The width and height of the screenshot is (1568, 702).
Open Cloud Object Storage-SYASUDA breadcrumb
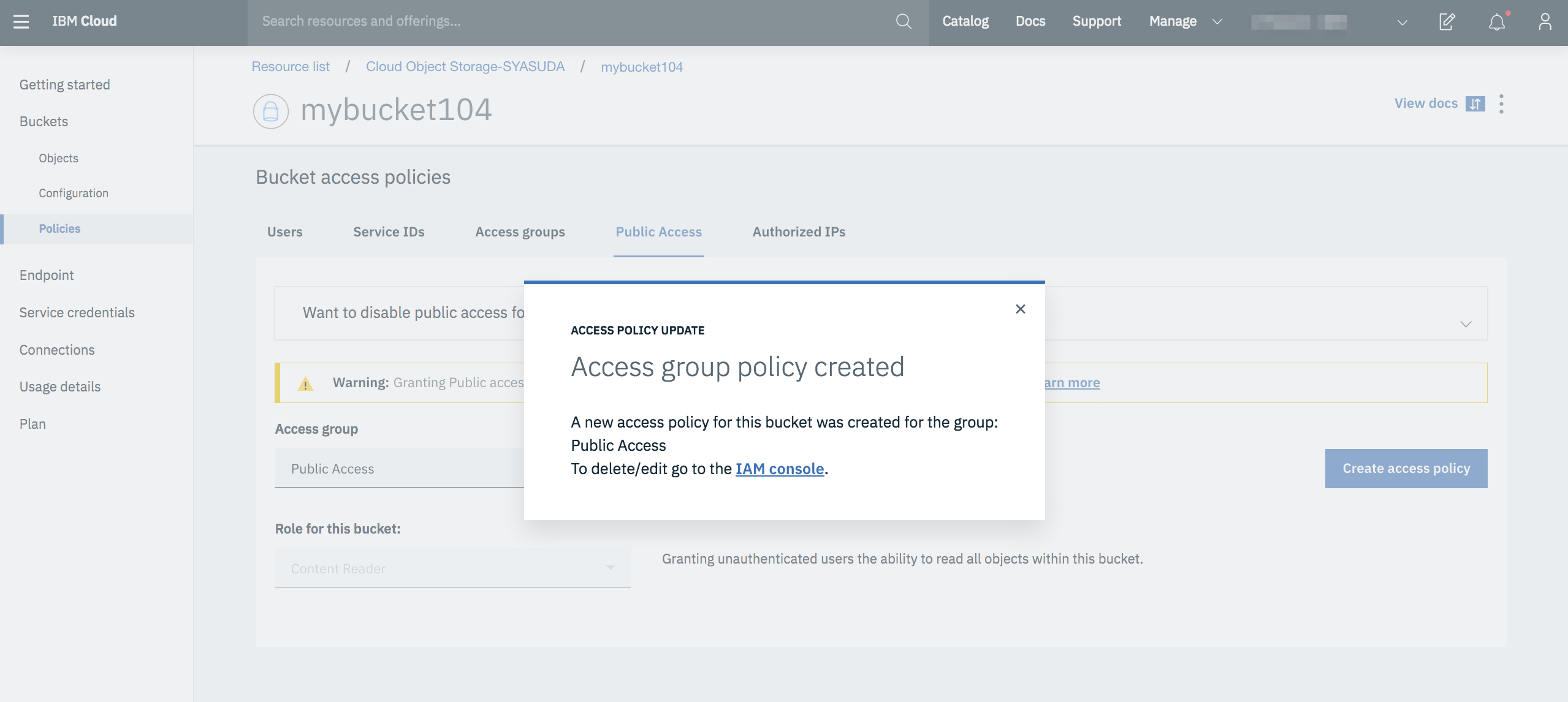click(x=465, y=67)
